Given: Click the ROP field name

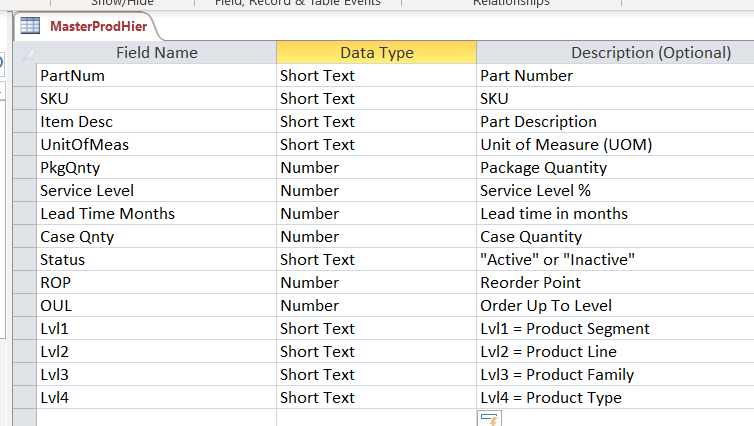Looking at the screenshot, I should coord(156,283).
